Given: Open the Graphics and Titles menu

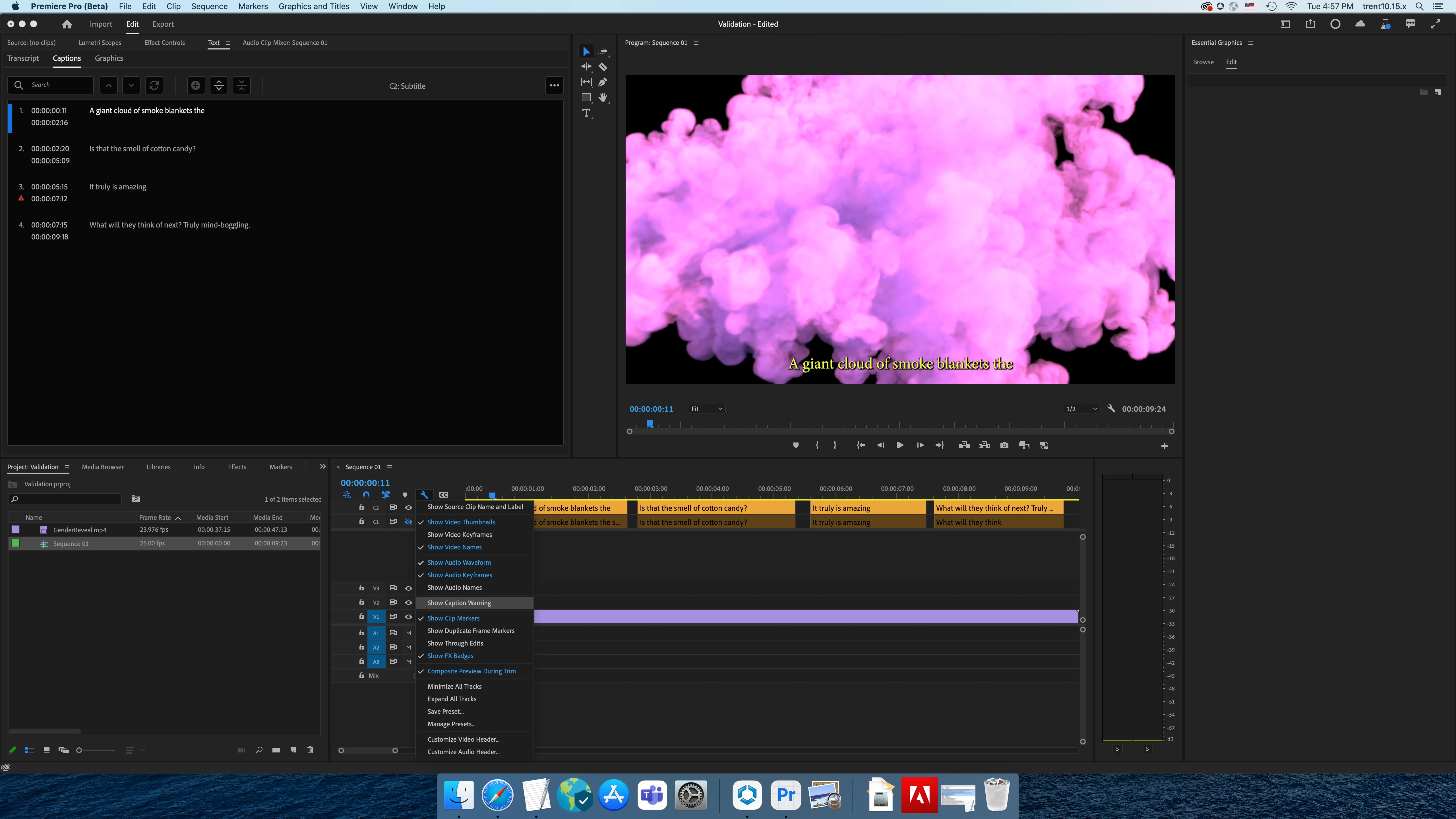Looking at the screenshot, I should pos(314,6).
